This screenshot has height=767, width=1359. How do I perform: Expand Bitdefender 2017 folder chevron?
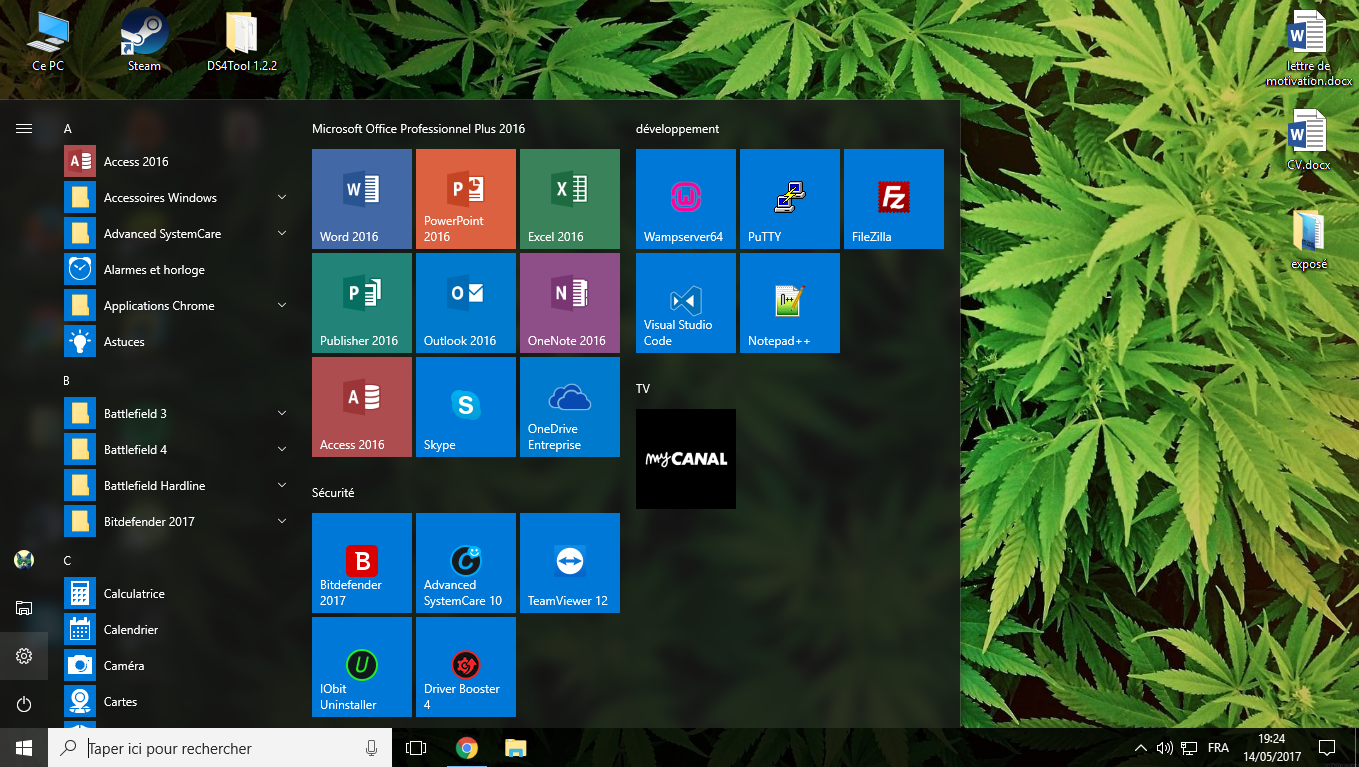click(282, 521)
